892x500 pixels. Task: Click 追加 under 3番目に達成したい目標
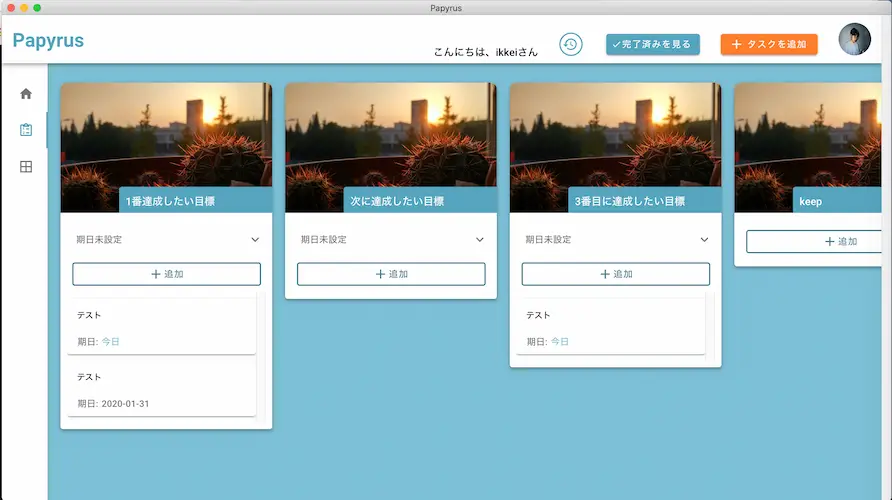[x=616, y=274]
